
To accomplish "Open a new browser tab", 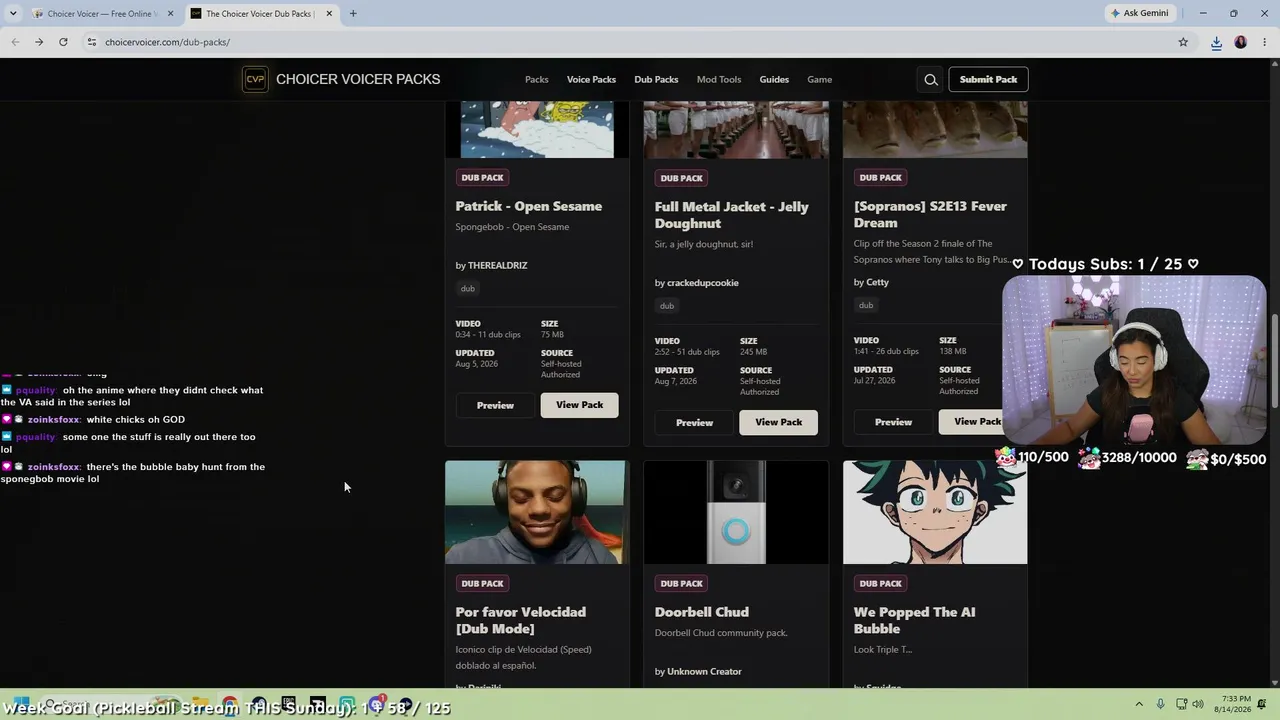I will (353, 14).
